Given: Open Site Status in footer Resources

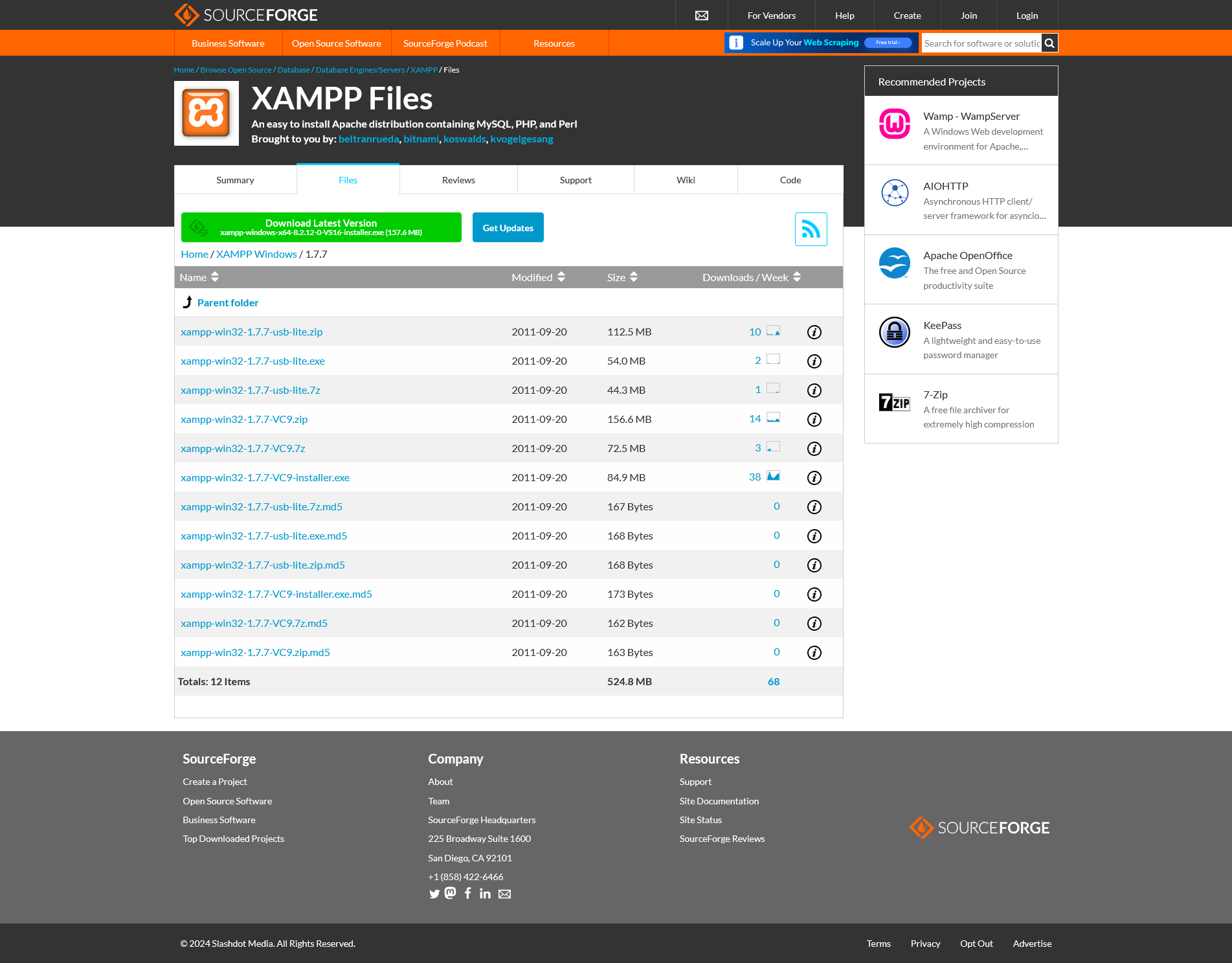Looking at the screenshot, I should 700,820.
